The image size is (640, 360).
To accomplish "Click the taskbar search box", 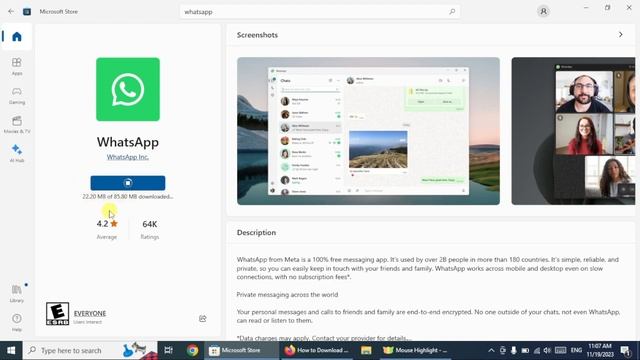I will (90, 350).
